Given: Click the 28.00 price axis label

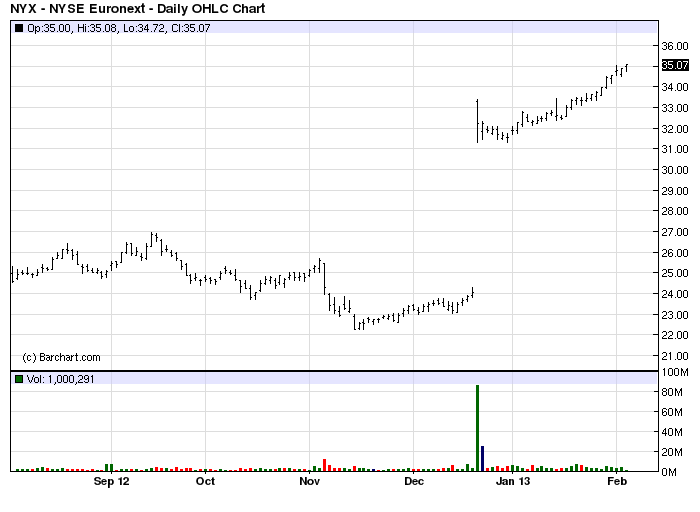Looking at the screenshot, I should [675, 211].
